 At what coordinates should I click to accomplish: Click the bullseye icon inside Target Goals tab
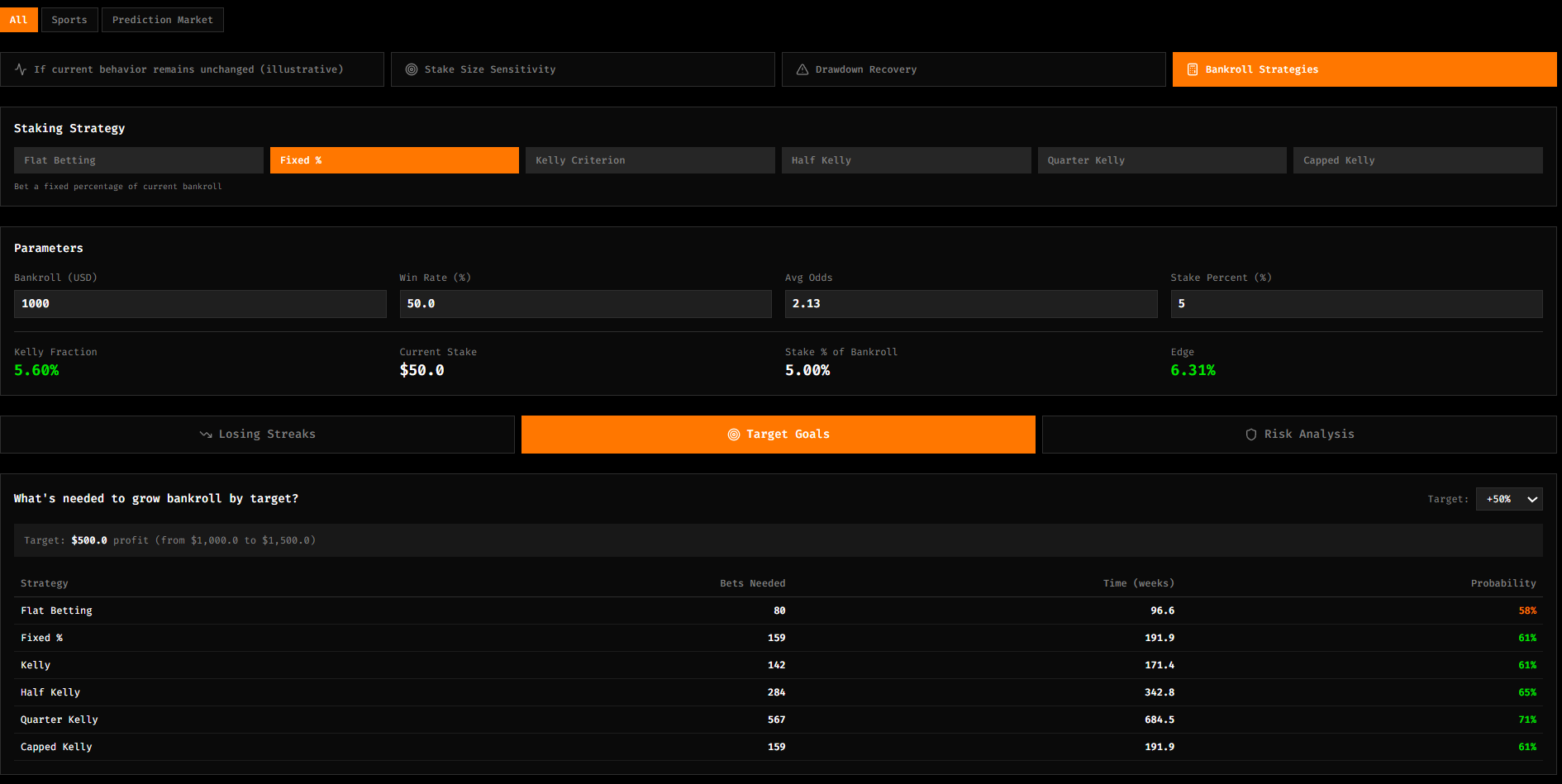point(734,434)
